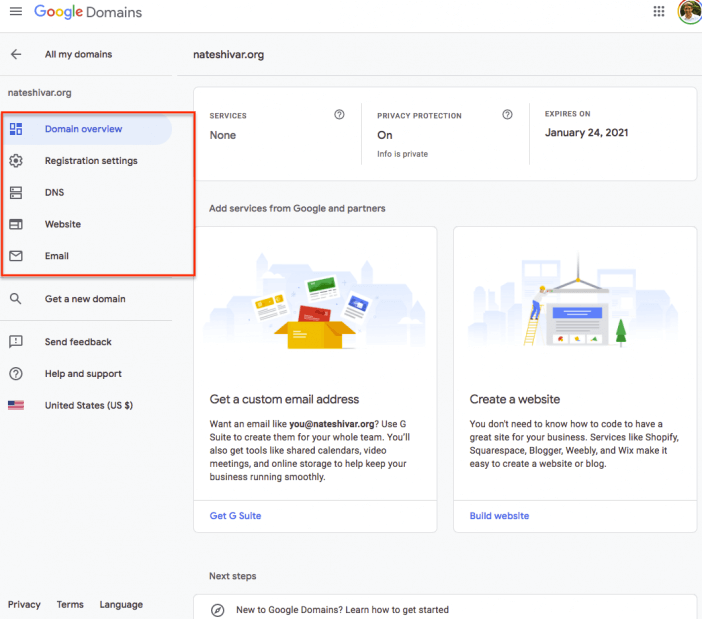Open the account profile avatar
The image size is (702, 619).
(x=690, y=12)
